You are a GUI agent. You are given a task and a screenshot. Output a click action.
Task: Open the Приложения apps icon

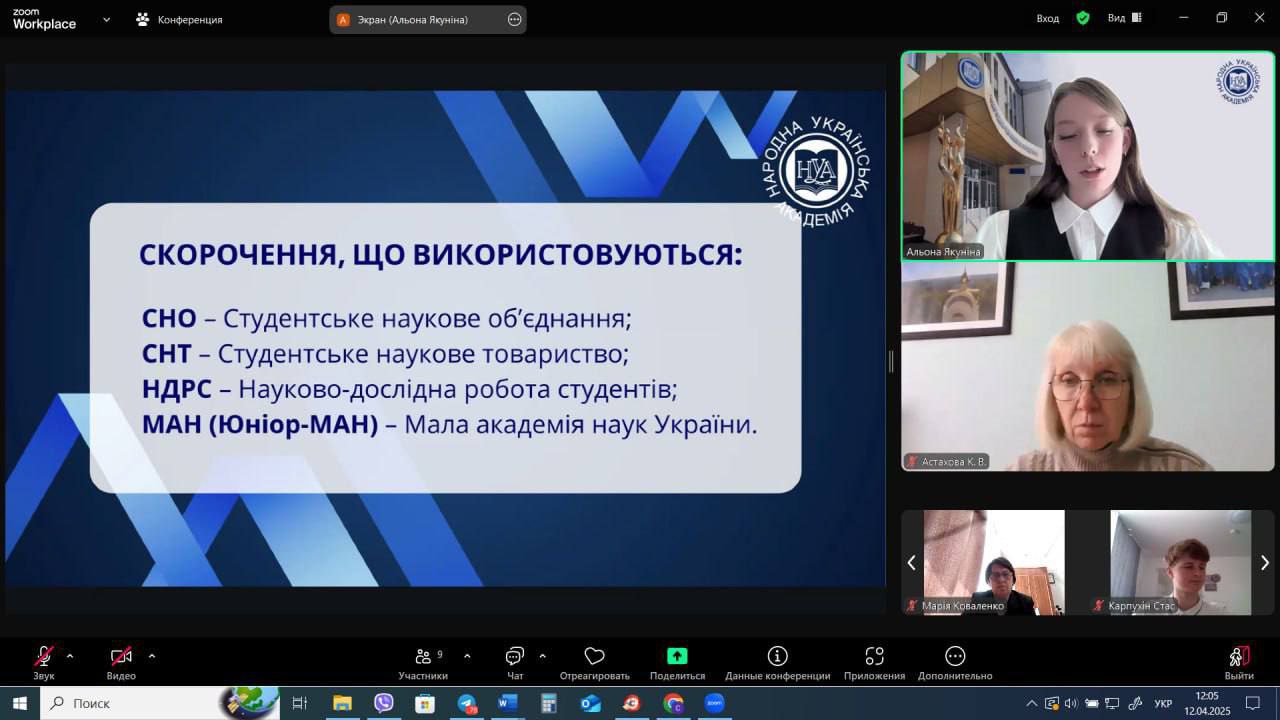tap(874, 657)
